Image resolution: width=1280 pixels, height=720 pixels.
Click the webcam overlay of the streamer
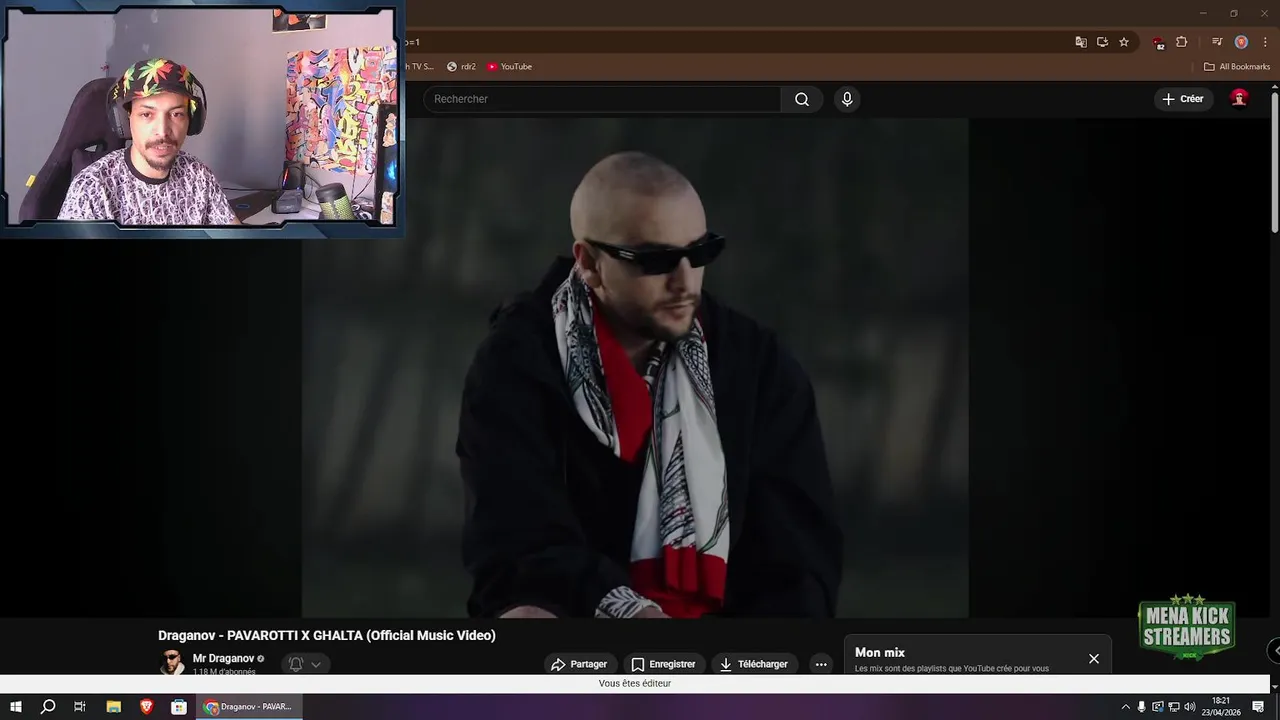(202, 118)
